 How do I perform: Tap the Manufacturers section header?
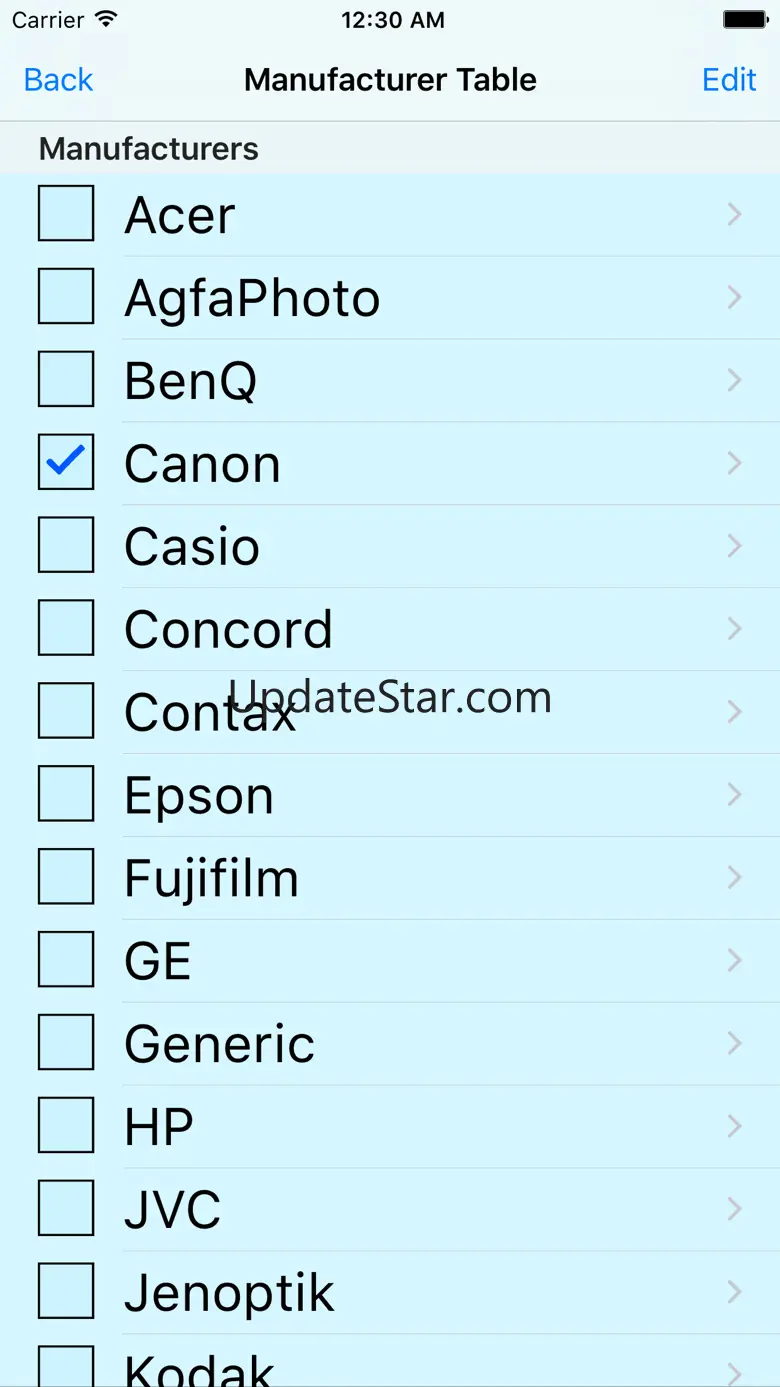click(x=149, y=149)
